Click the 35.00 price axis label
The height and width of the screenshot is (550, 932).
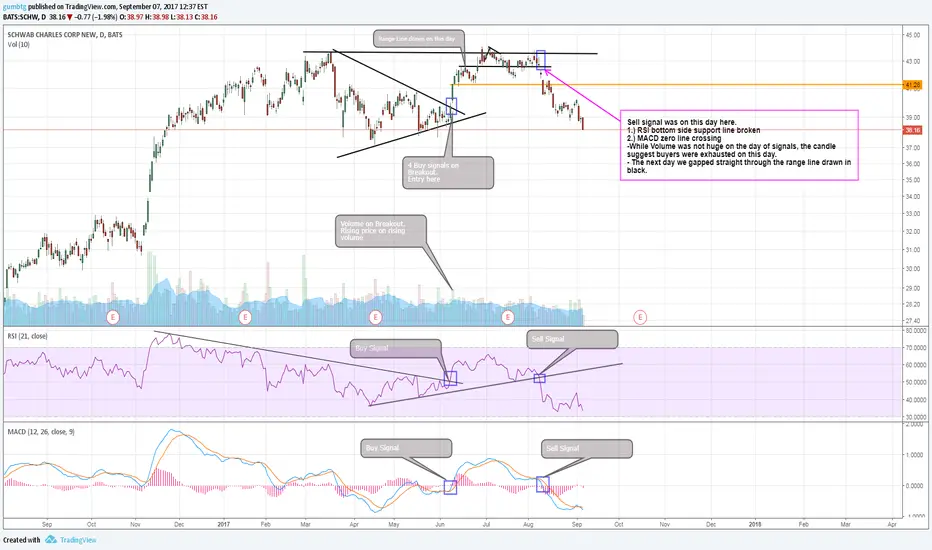click(x=912, y=180)
